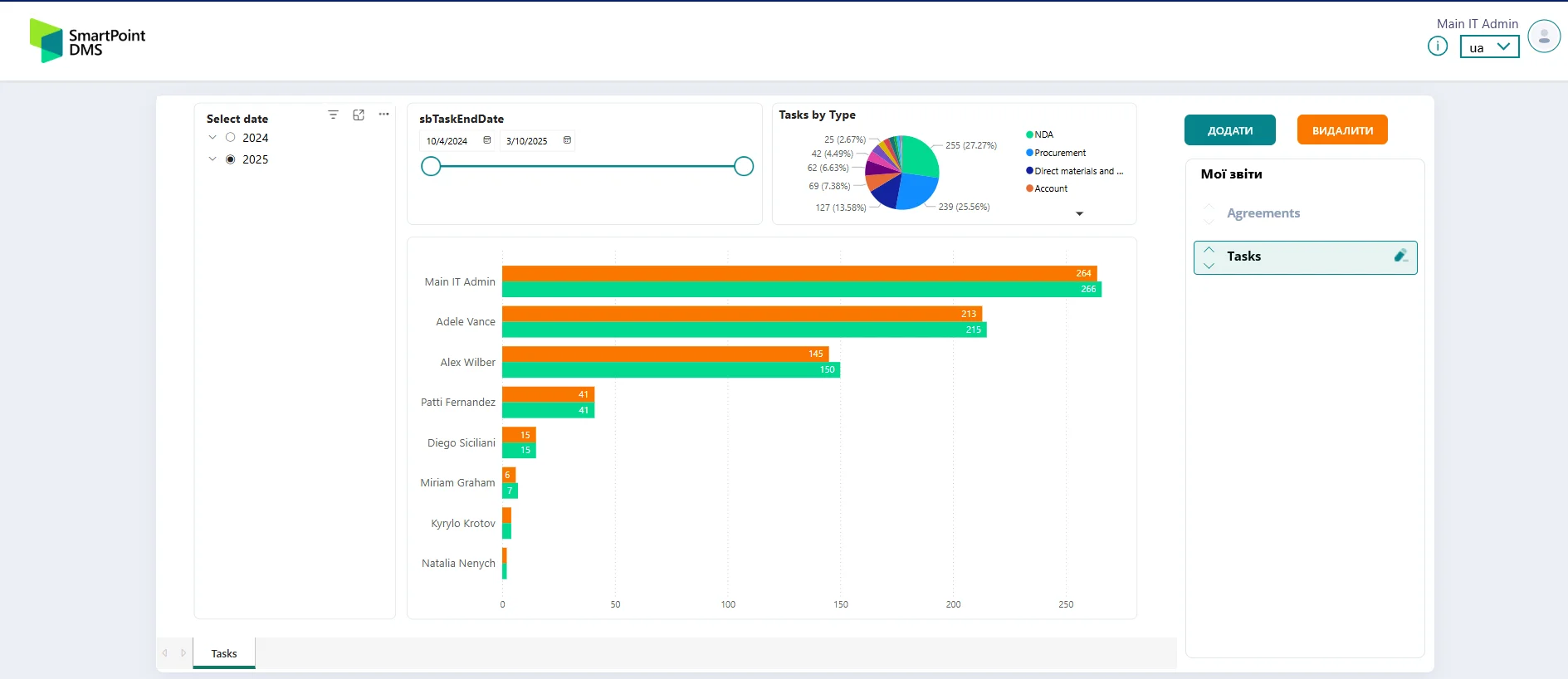Switch to the Tasks page tab
Screen dimensions: 1568x679
point(224,653)
